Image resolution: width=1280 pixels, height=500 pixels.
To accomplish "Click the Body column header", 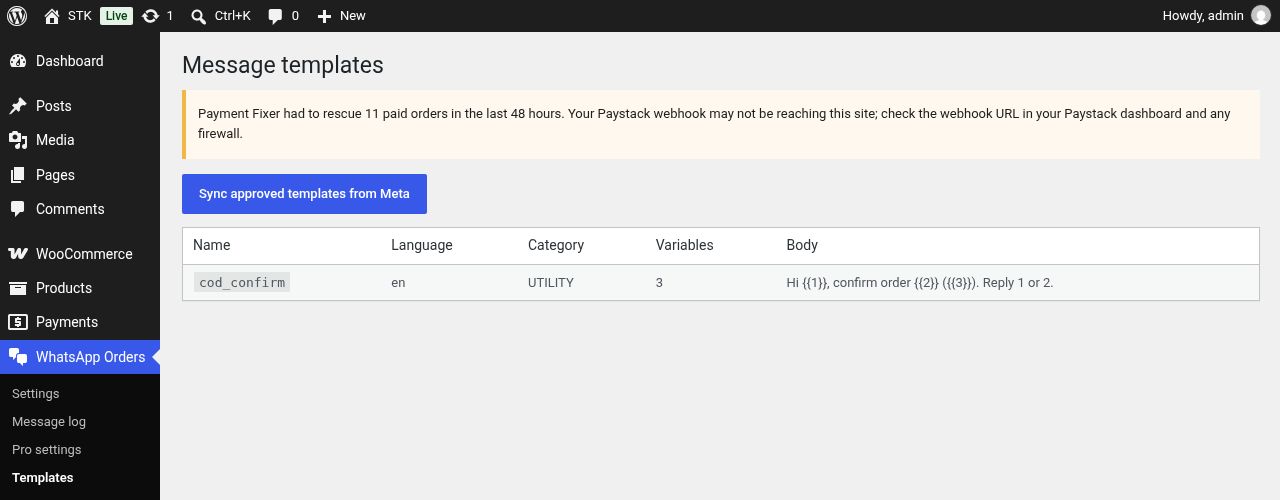I will (x=802, y=245).
